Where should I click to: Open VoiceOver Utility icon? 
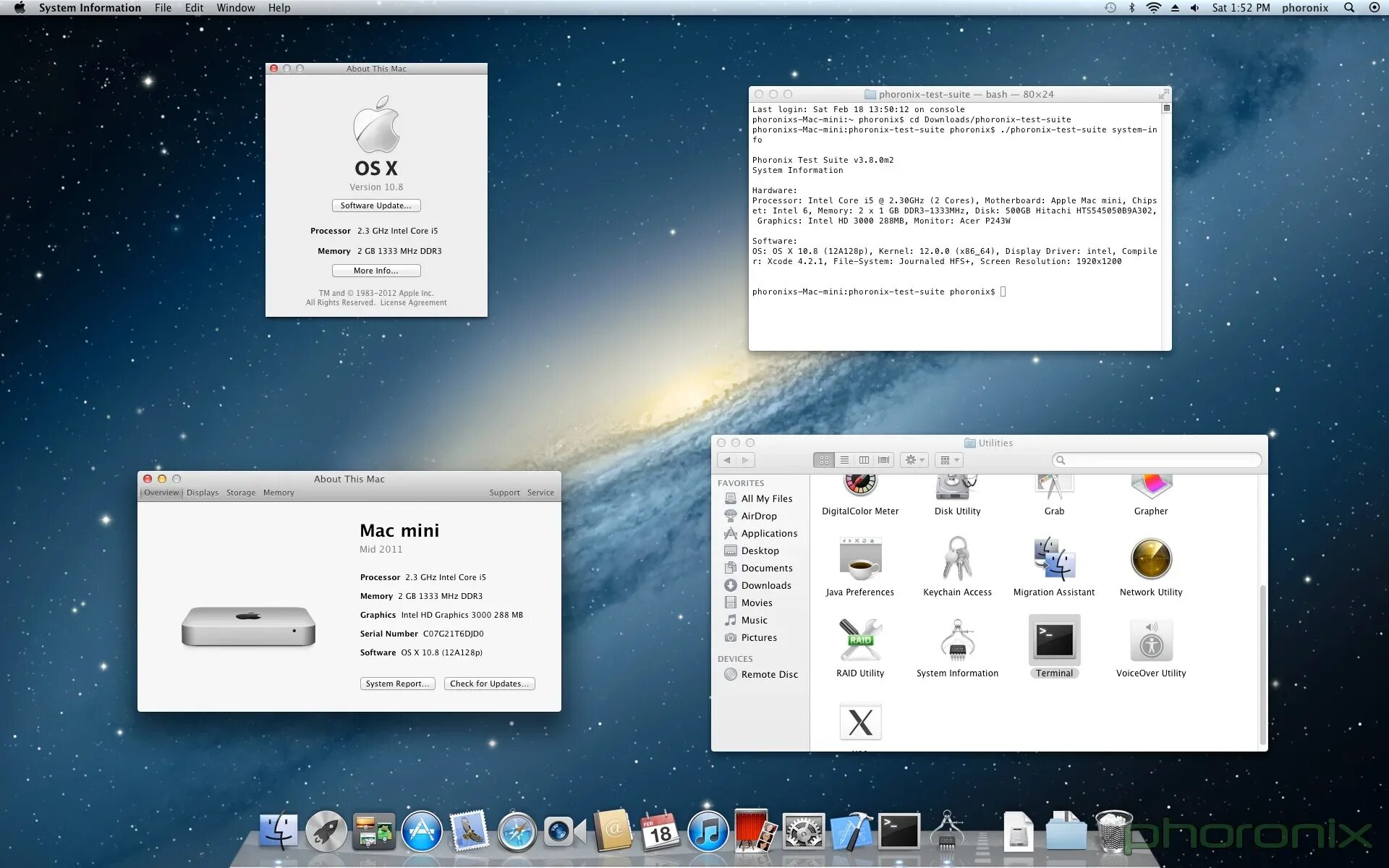(x=1151, y=640)
